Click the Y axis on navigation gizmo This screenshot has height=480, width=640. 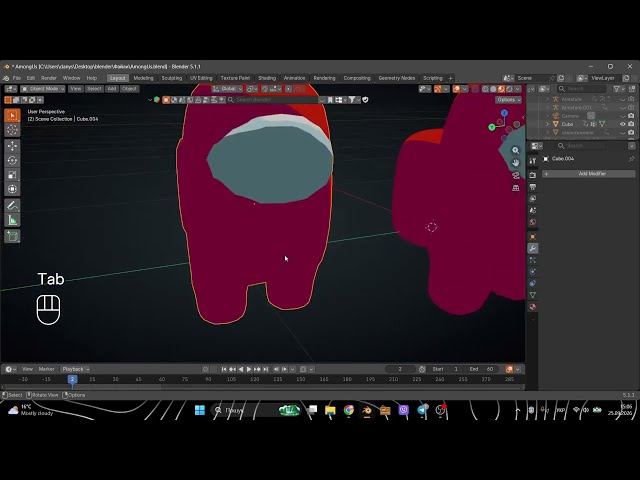point(492,127)
